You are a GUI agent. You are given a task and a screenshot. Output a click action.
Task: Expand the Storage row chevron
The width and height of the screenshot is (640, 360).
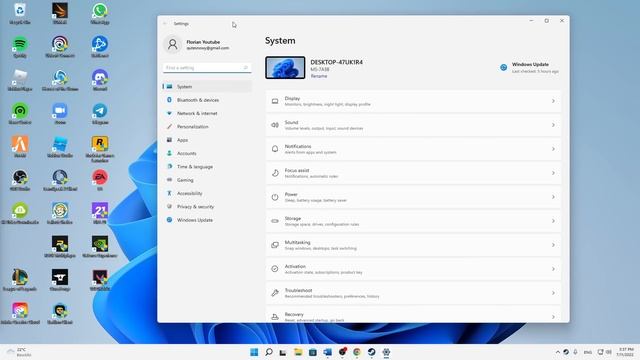(x=553, y=221)
